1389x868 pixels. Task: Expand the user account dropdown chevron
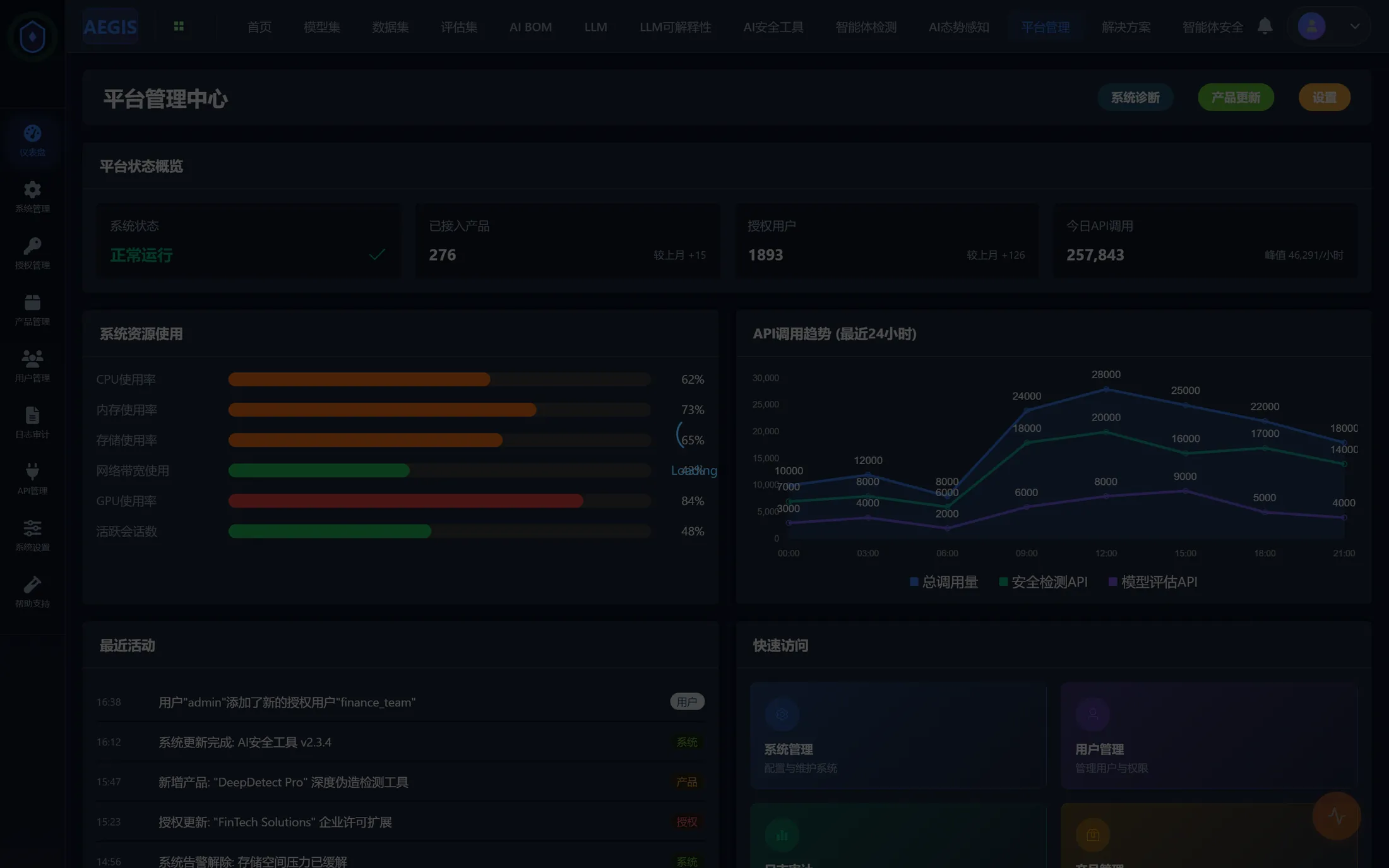(1355, 27)
